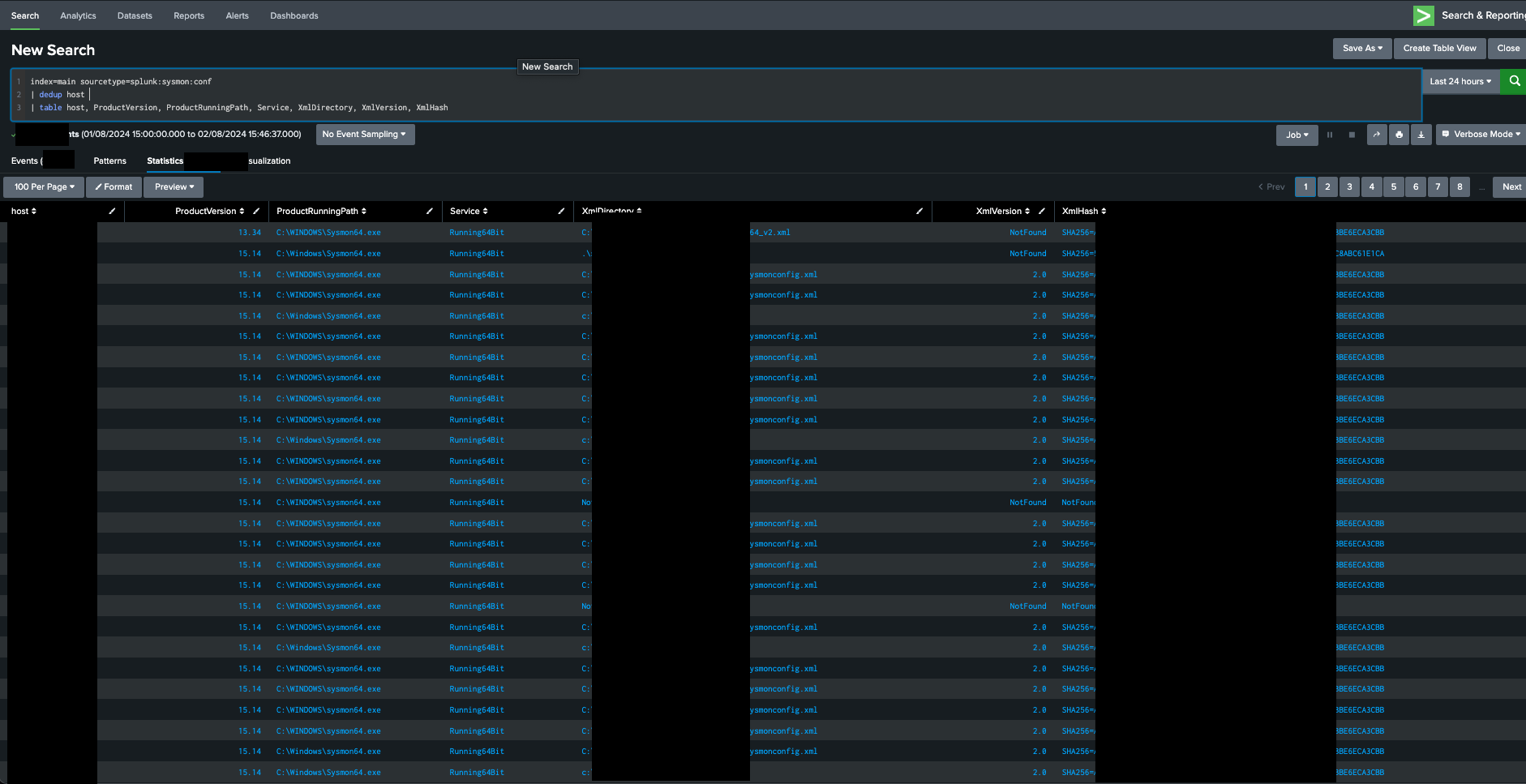Open the Search tab in the top navigation

click(x=25, y=15)
